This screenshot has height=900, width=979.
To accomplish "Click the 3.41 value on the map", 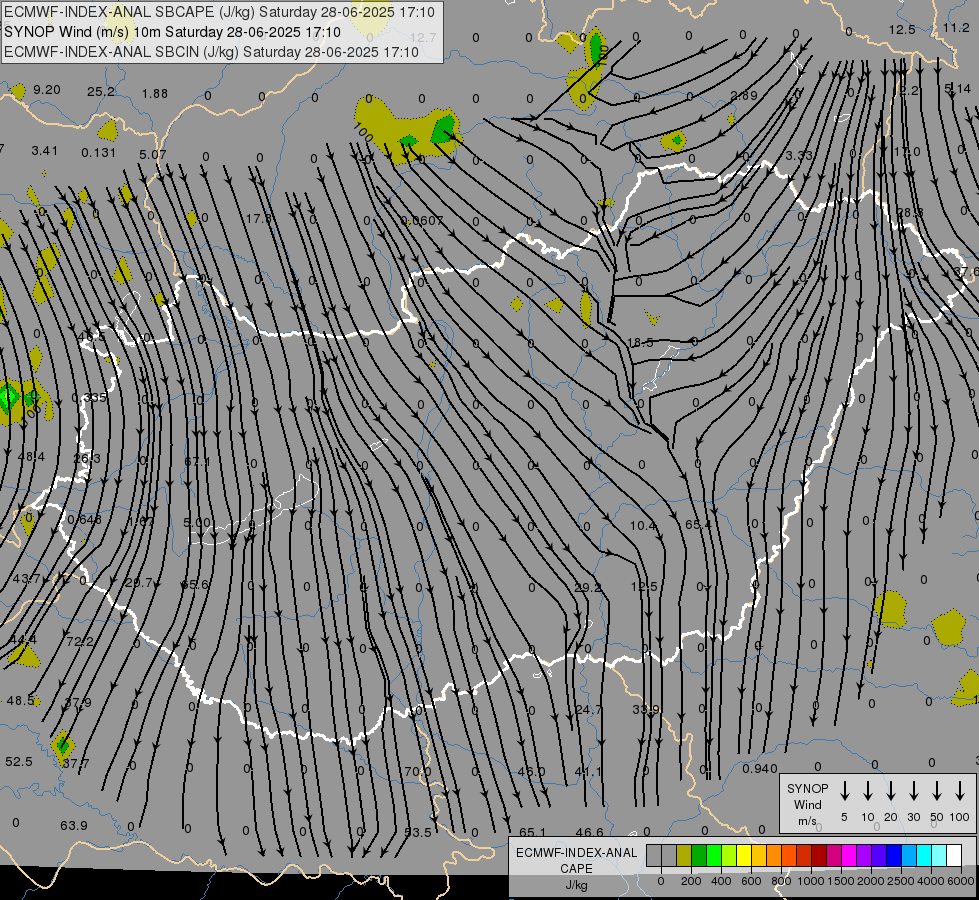I will coord(44,151).
